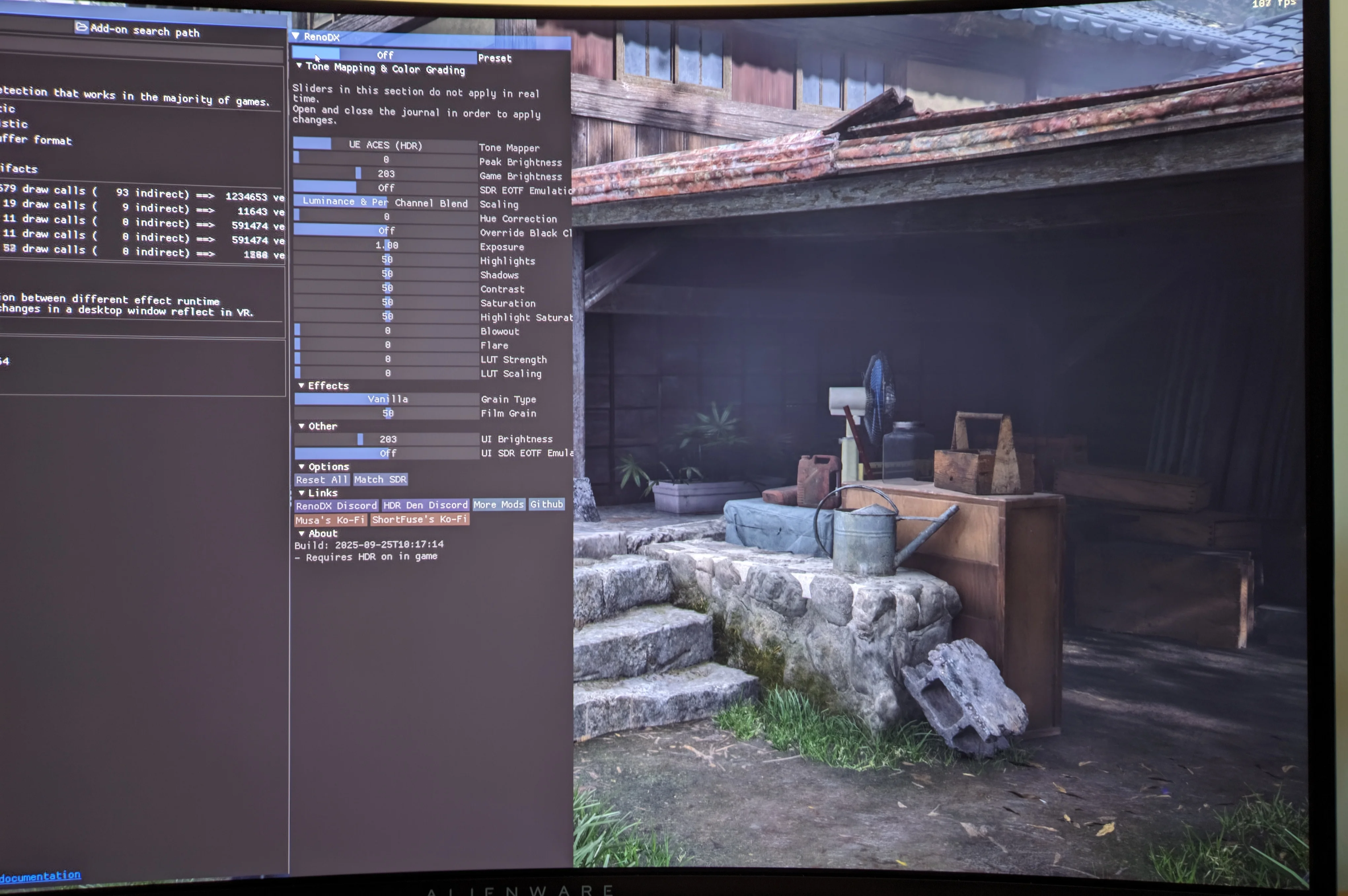
Task: Collapse the Effects section
Action: [301, 386]
